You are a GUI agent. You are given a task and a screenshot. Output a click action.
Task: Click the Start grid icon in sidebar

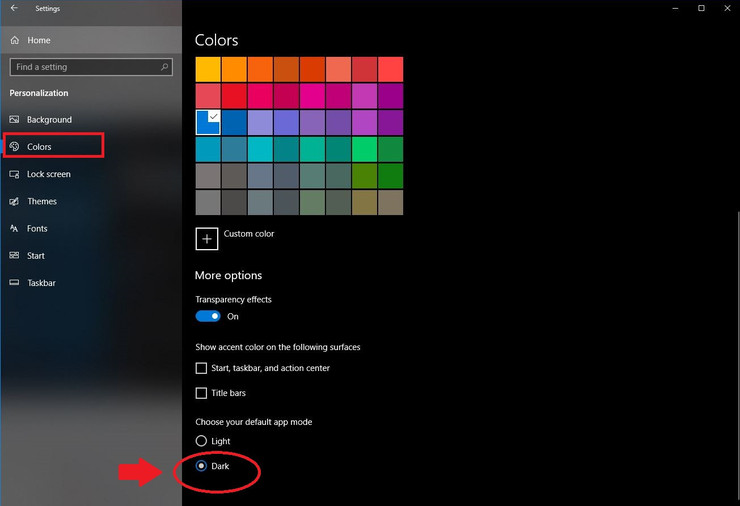14,255
